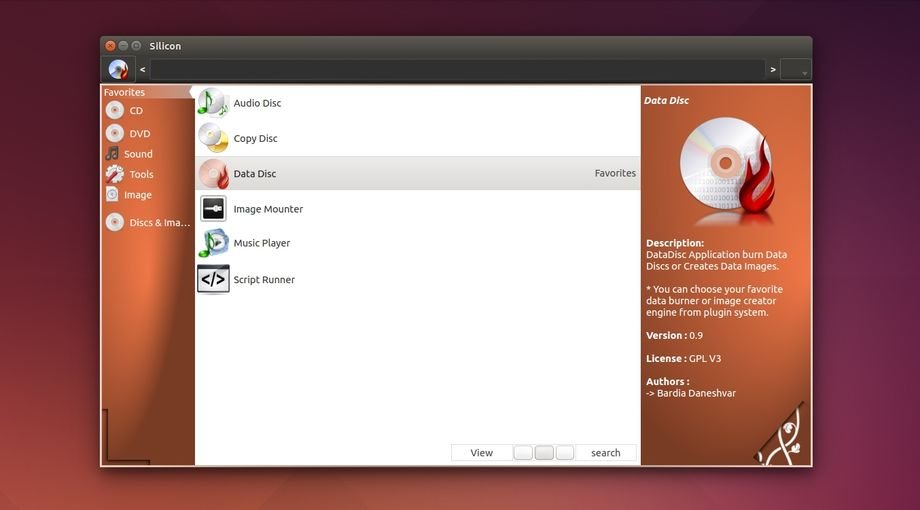
Task: Open the dropdown at the top-right corner
Action: point(796,69)
